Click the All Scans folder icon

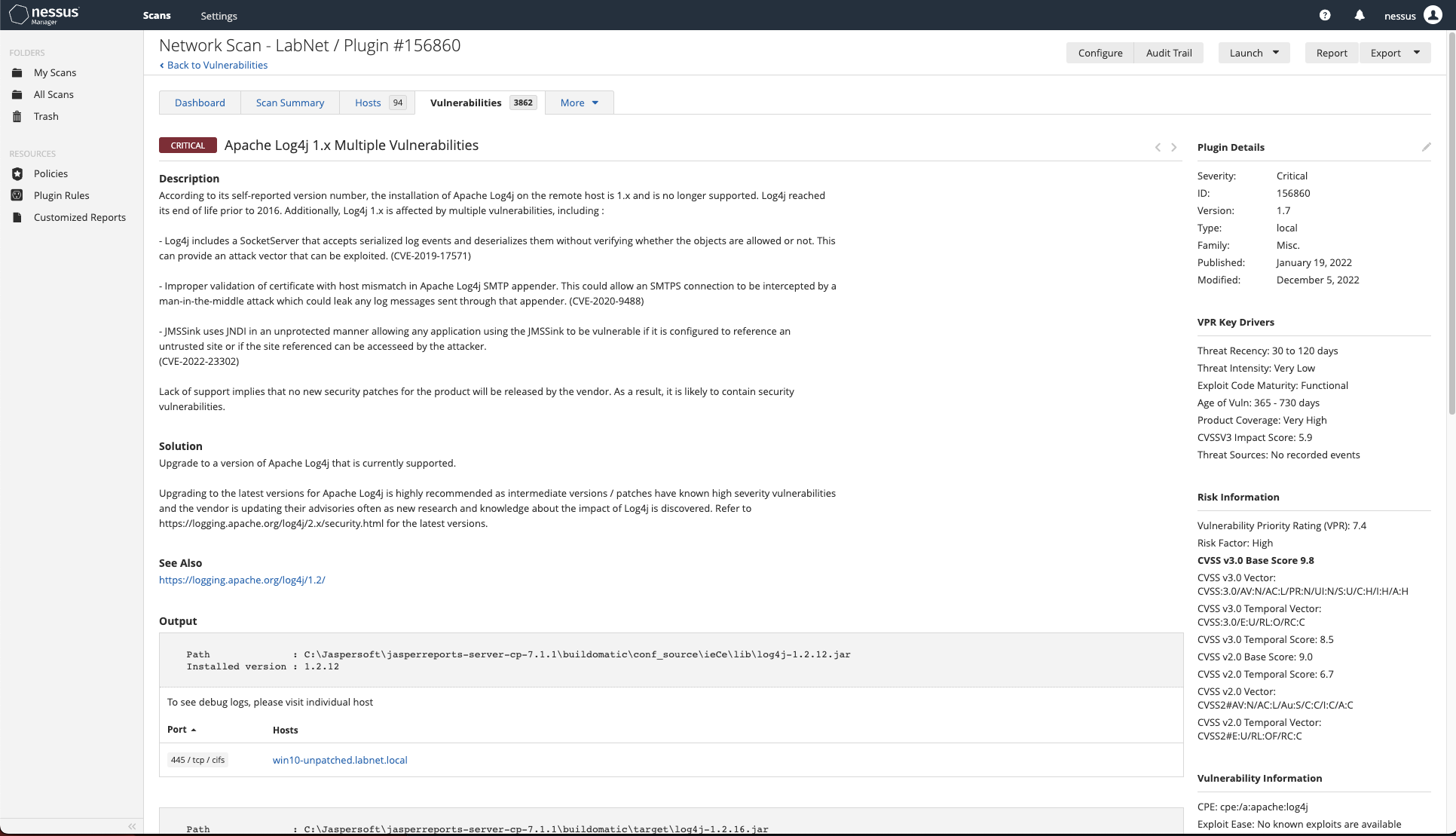(x=17, y=94)
